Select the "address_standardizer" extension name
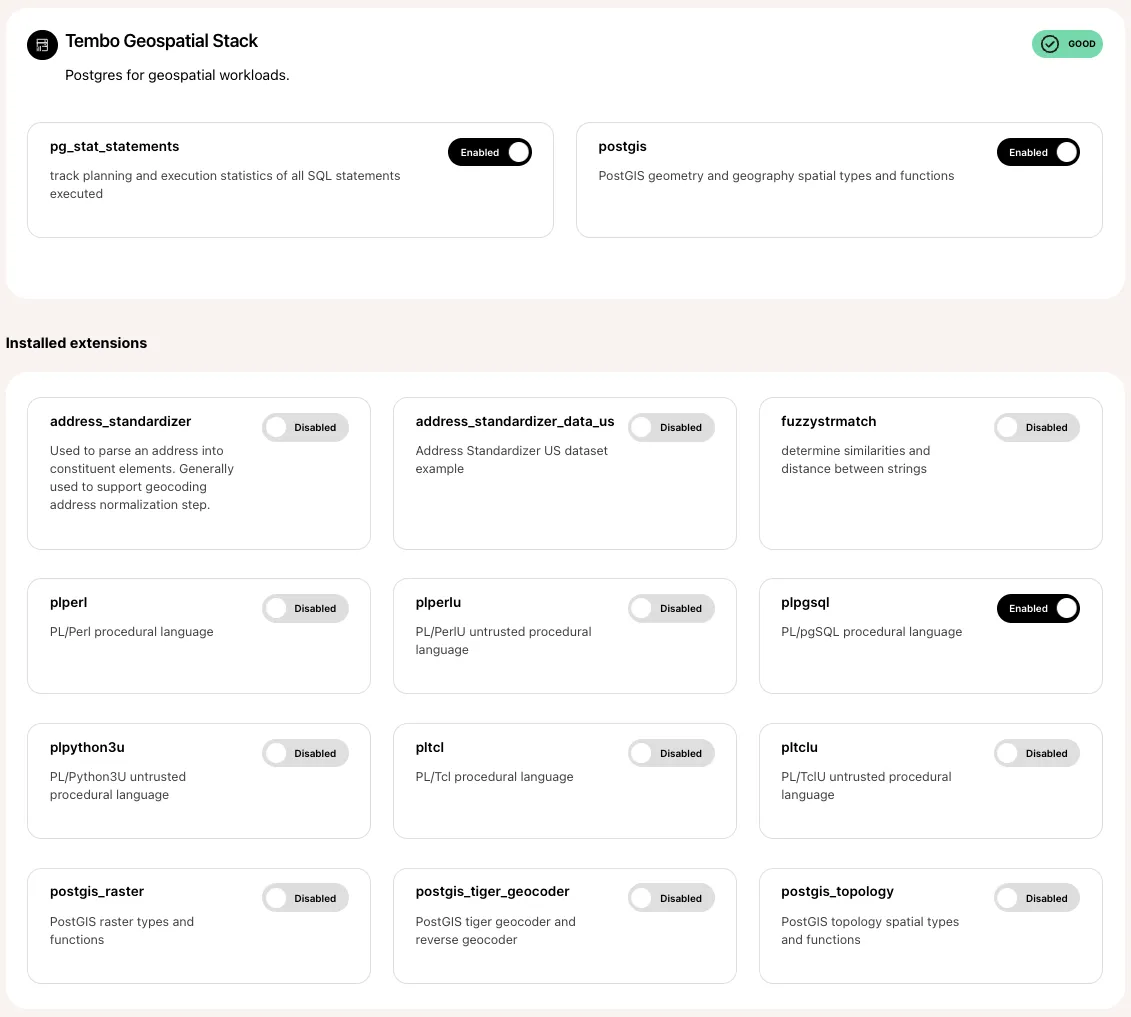Viewport: 1131px width, 1017px height. coord(120,421)
